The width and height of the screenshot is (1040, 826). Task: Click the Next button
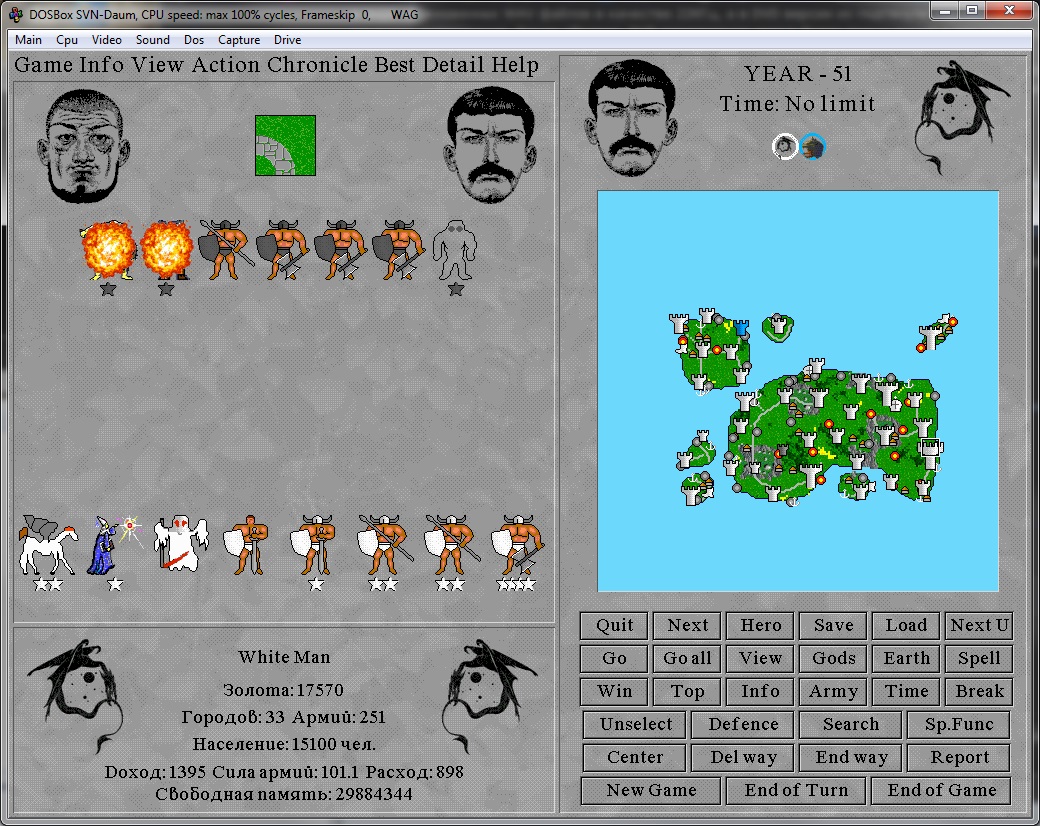(x=687, y=626)
